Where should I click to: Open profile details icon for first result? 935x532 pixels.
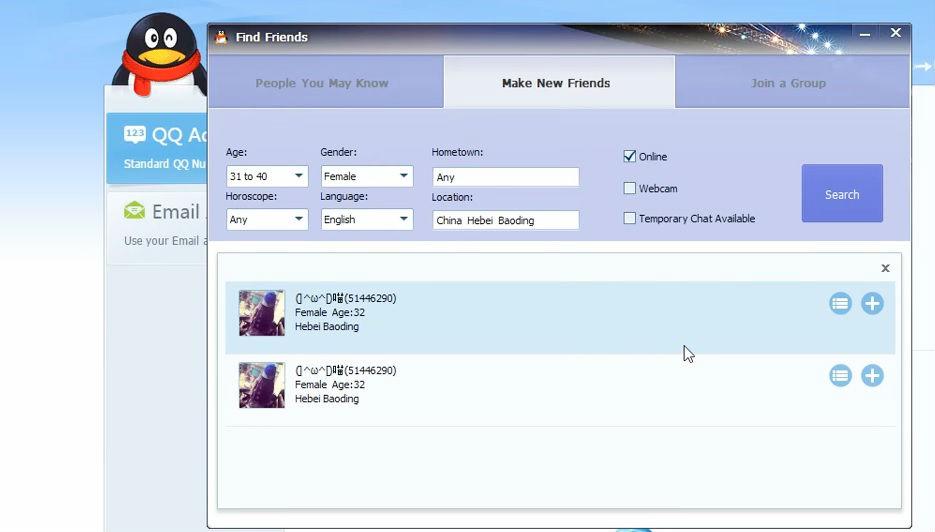point(840,303)
